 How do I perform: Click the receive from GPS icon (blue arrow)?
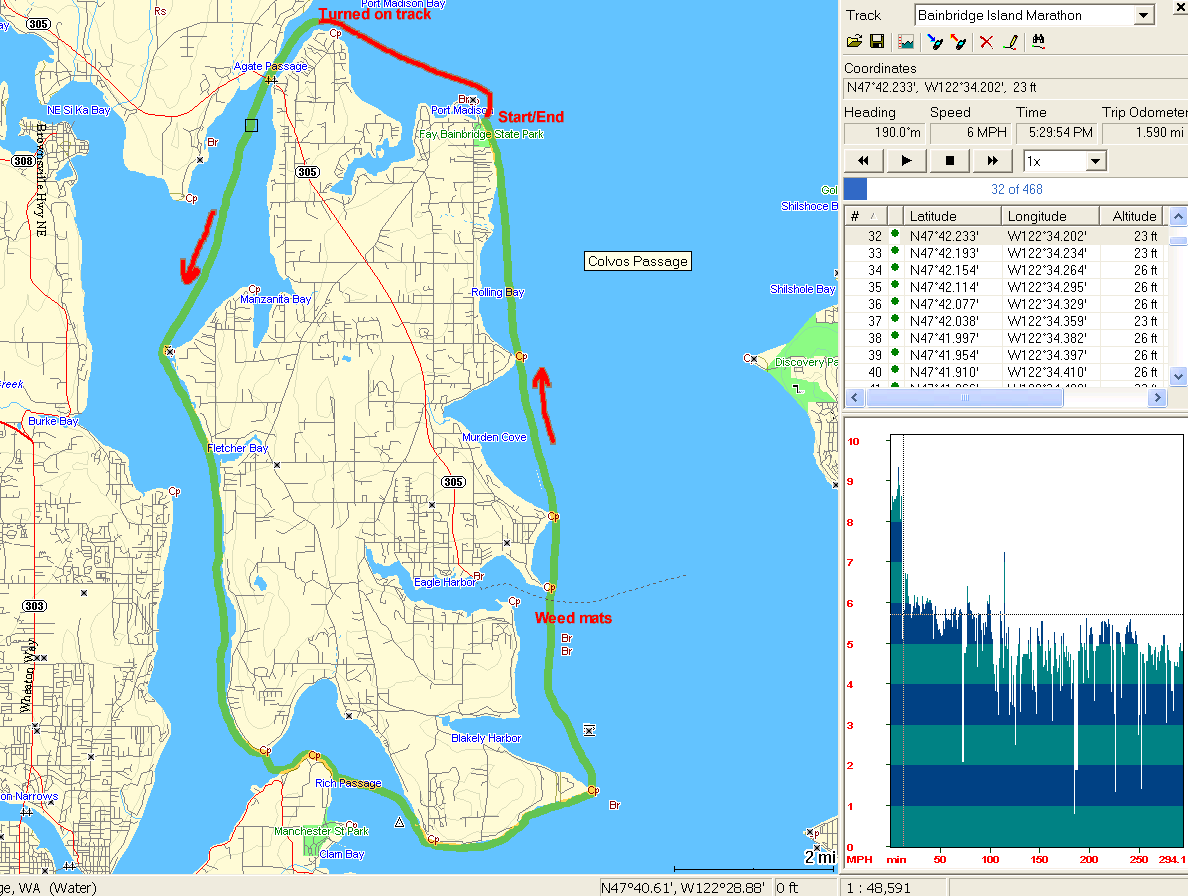point(935,42)
